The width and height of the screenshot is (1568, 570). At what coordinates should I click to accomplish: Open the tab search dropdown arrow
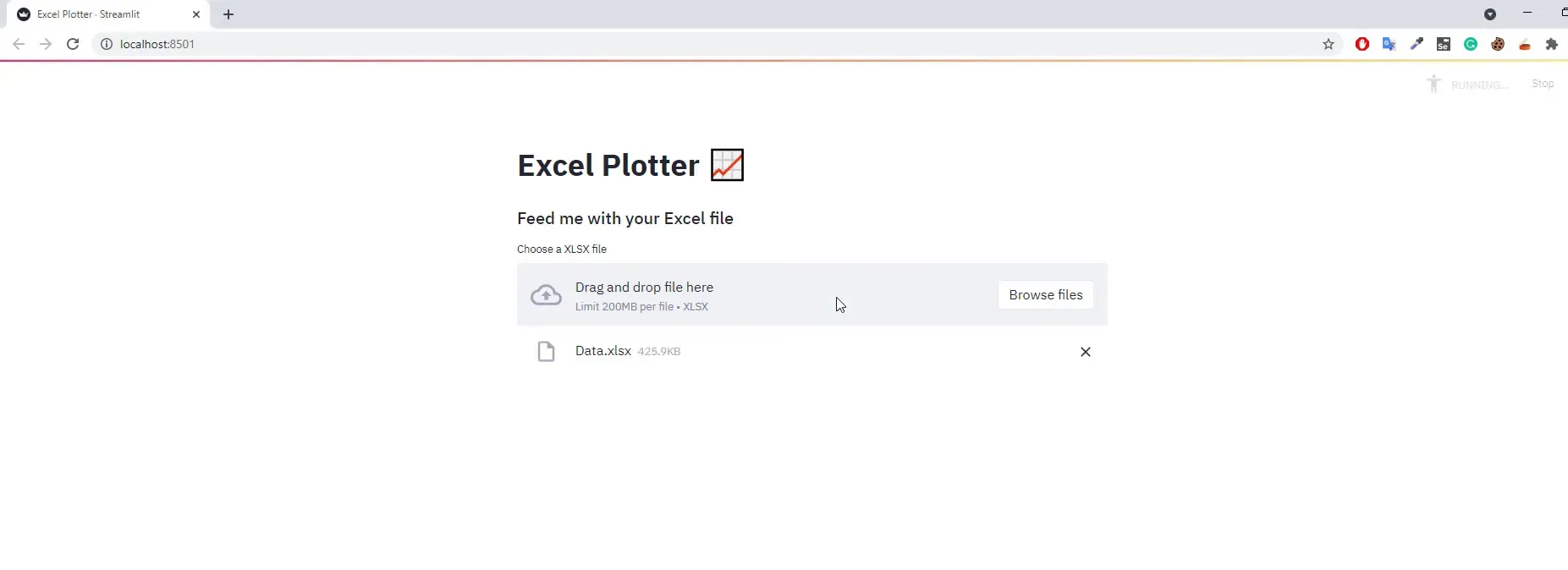click(x=1490, y=14)
